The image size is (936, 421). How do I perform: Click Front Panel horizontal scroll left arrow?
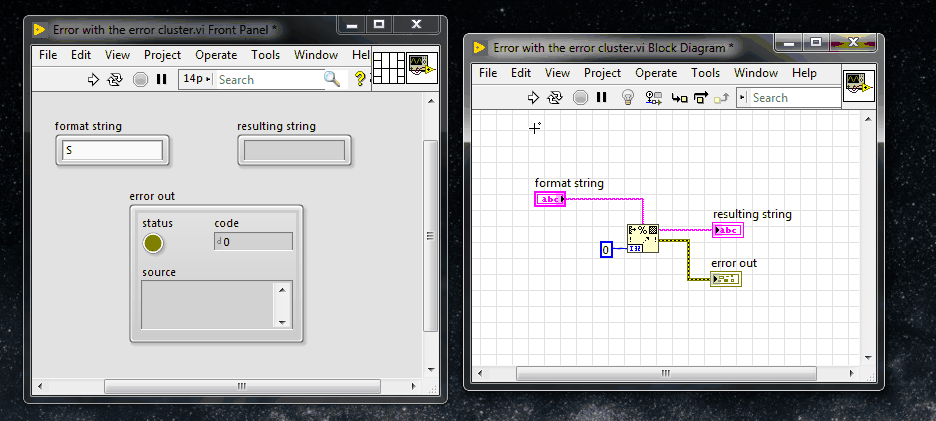(x=41, y=386)
